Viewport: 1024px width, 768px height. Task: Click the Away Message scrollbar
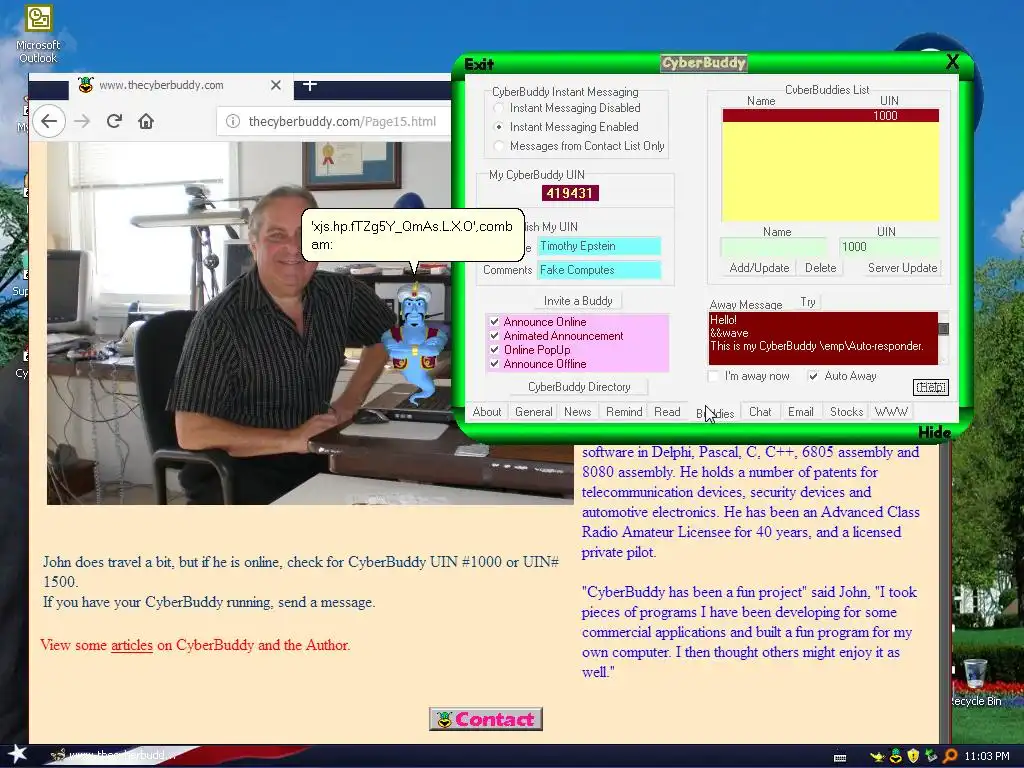tap(944, 338)
